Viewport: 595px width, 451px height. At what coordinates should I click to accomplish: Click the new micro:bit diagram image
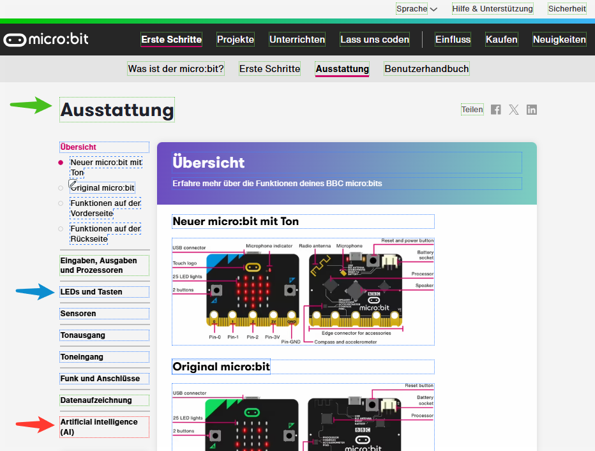(x=303, y=291)
